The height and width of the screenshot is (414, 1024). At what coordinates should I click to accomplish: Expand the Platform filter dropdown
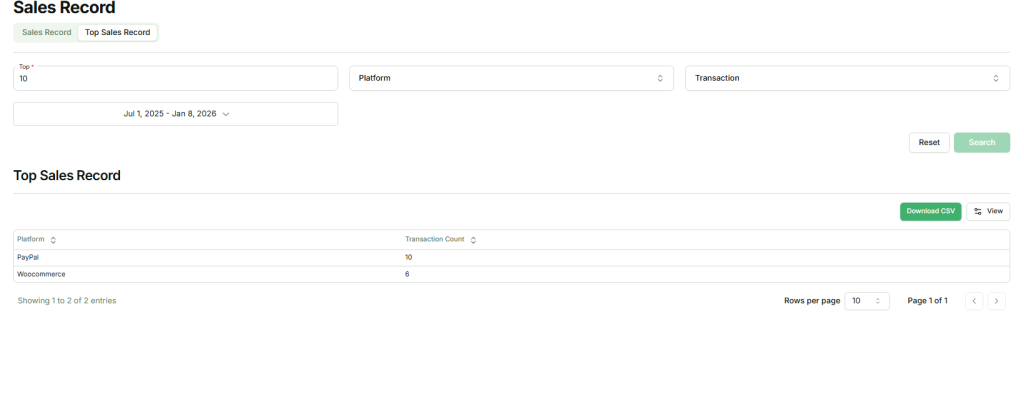510,78
